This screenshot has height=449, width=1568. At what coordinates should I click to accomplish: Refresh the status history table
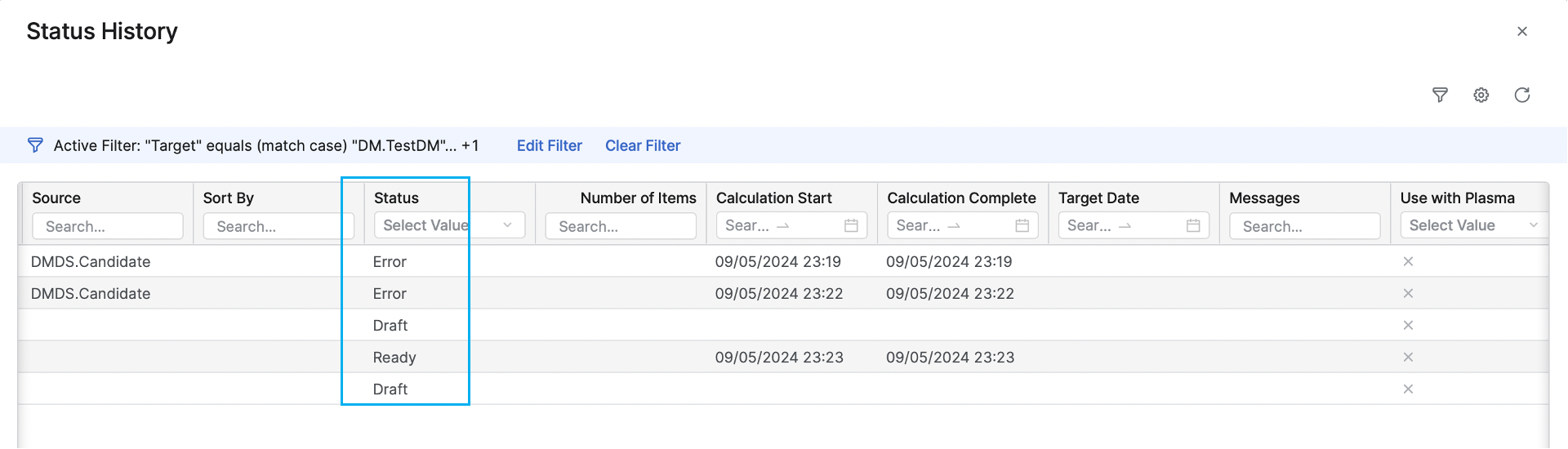pos(1521,96)
